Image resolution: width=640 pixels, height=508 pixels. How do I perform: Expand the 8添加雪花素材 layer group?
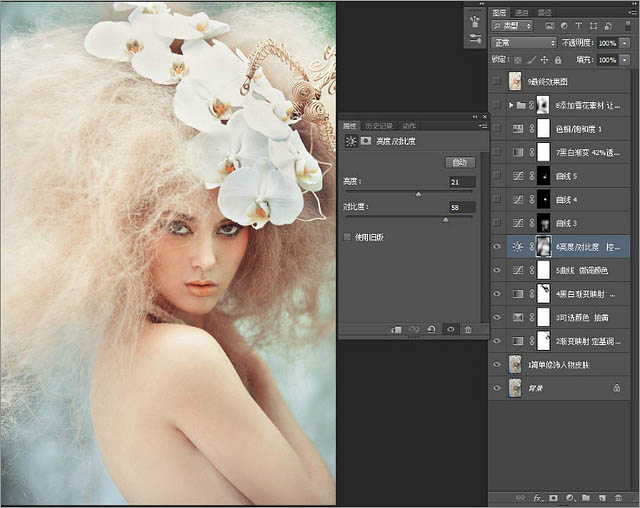coord(511,104)
